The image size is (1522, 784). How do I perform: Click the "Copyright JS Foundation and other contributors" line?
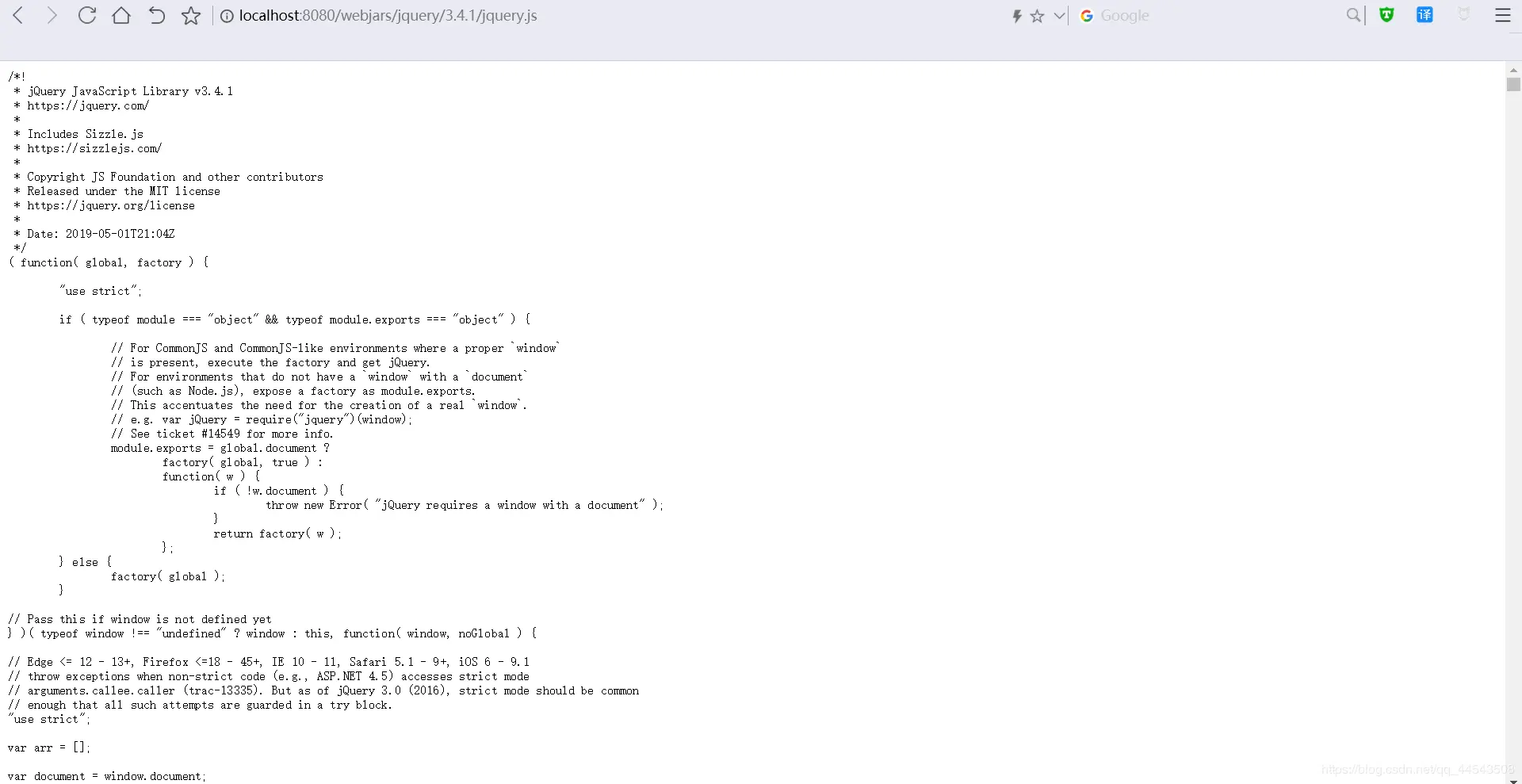[x=175, y=177]
